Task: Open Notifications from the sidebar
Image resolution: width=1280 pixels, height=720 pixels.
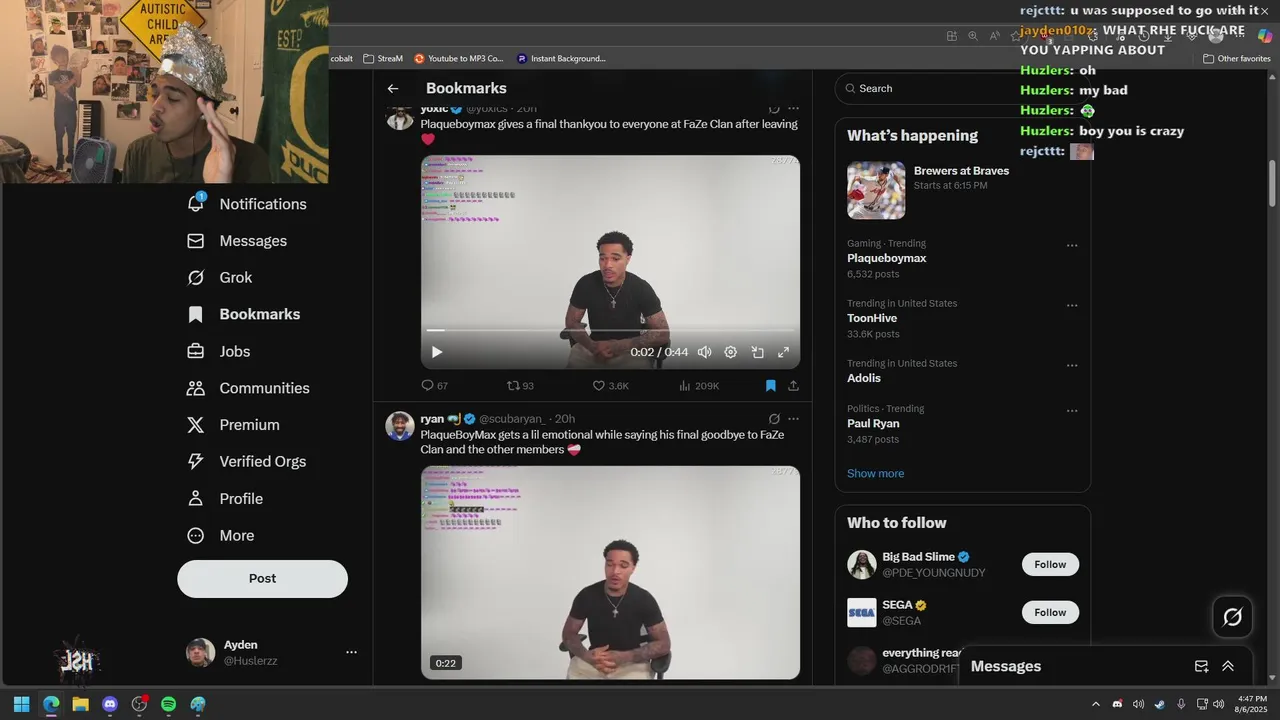Action: tap(247, 204)
